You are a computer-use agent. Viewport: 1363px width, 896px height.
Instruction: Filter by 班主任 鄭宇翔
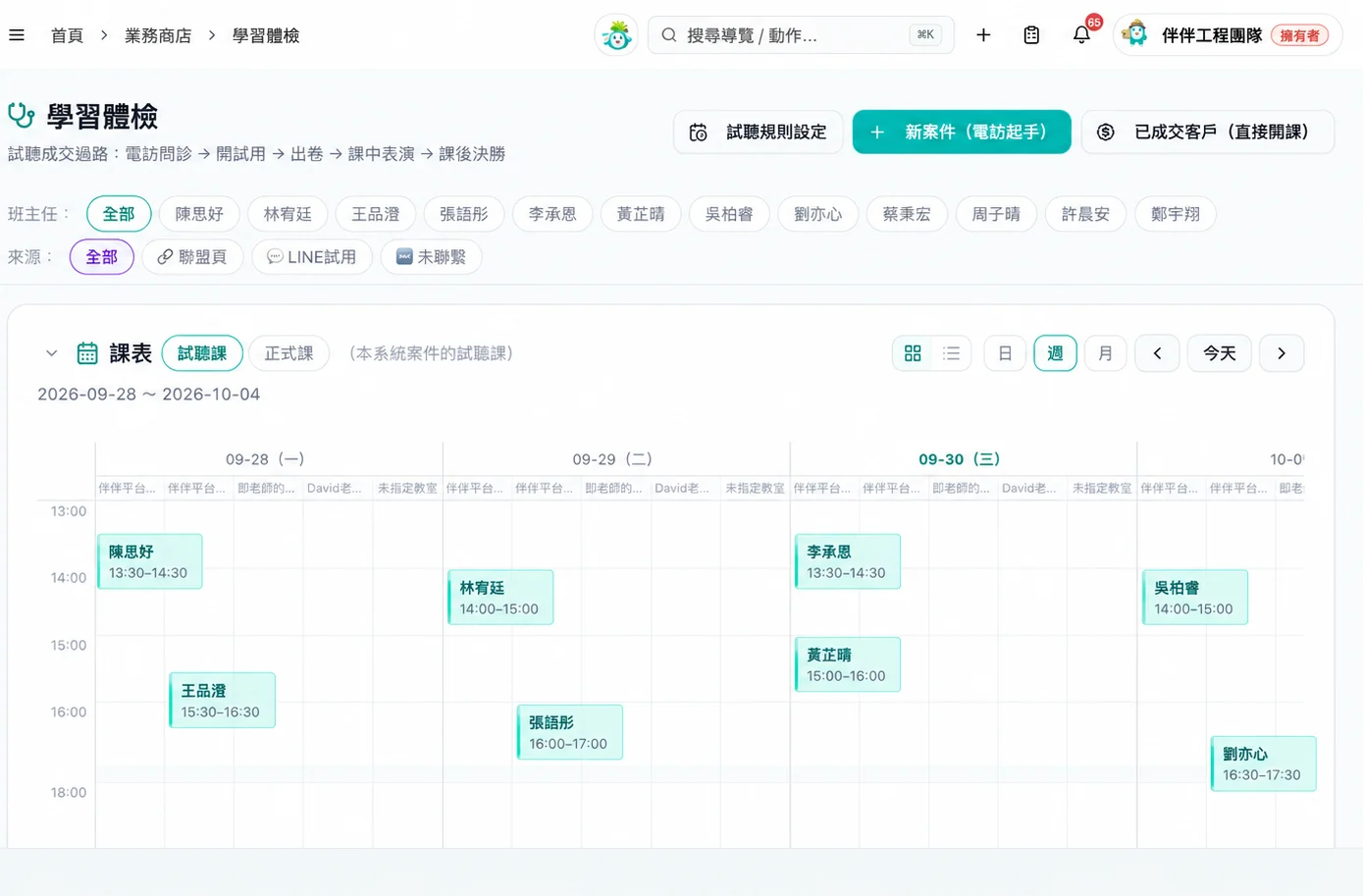1176,214
